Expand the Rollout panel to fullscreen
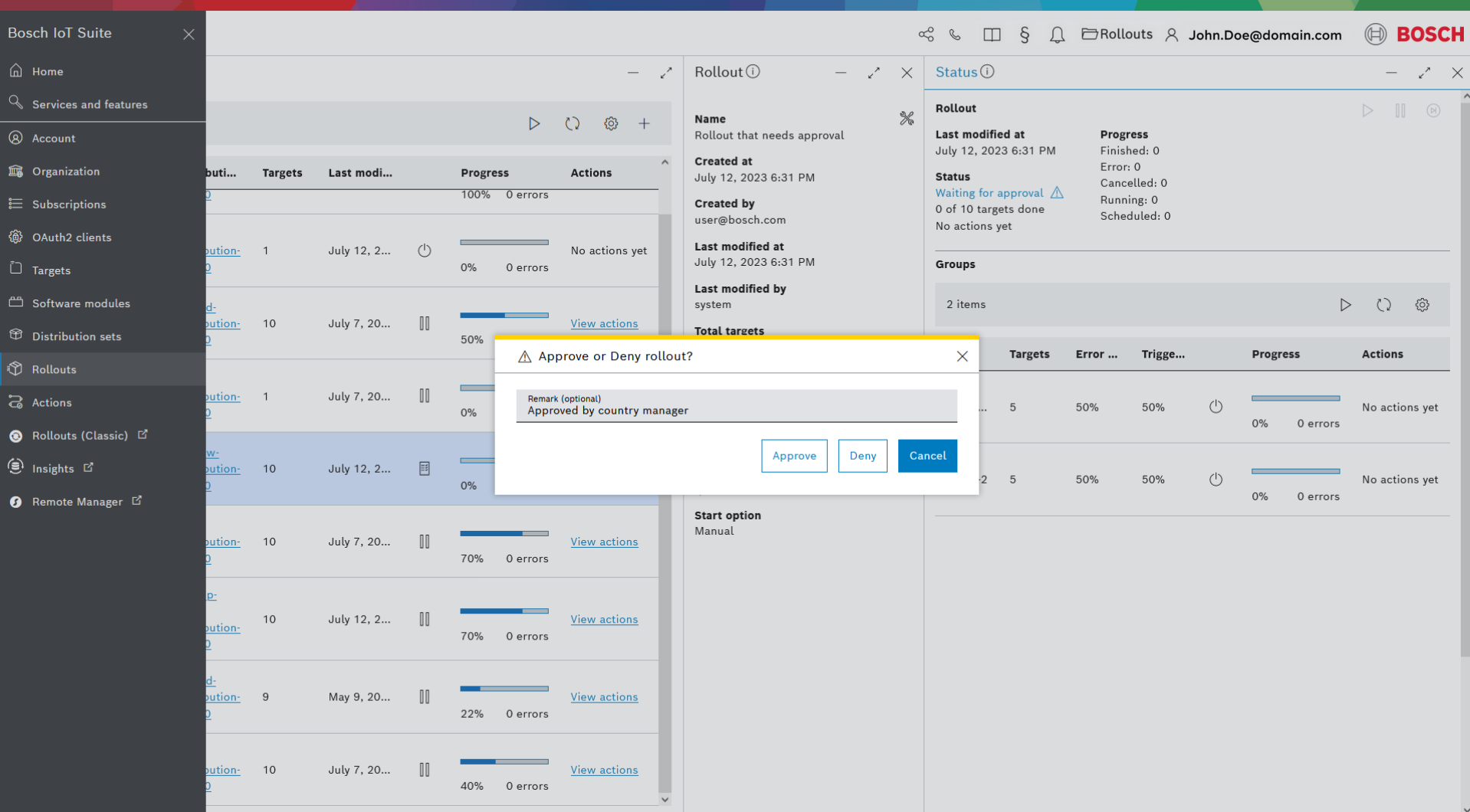This screenshot has width=1470, height=812. click(873, 73)
